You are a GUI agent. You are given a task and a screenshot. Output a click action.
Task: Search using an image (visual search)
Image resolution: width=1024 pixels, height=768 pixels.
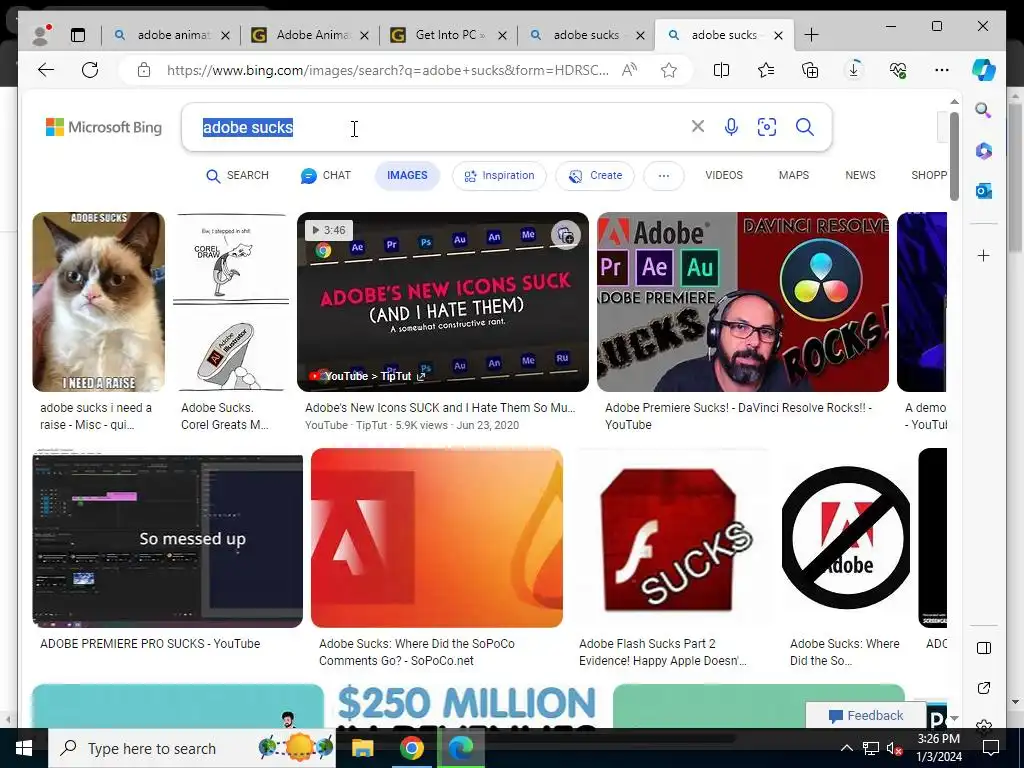tap(767, 127)
